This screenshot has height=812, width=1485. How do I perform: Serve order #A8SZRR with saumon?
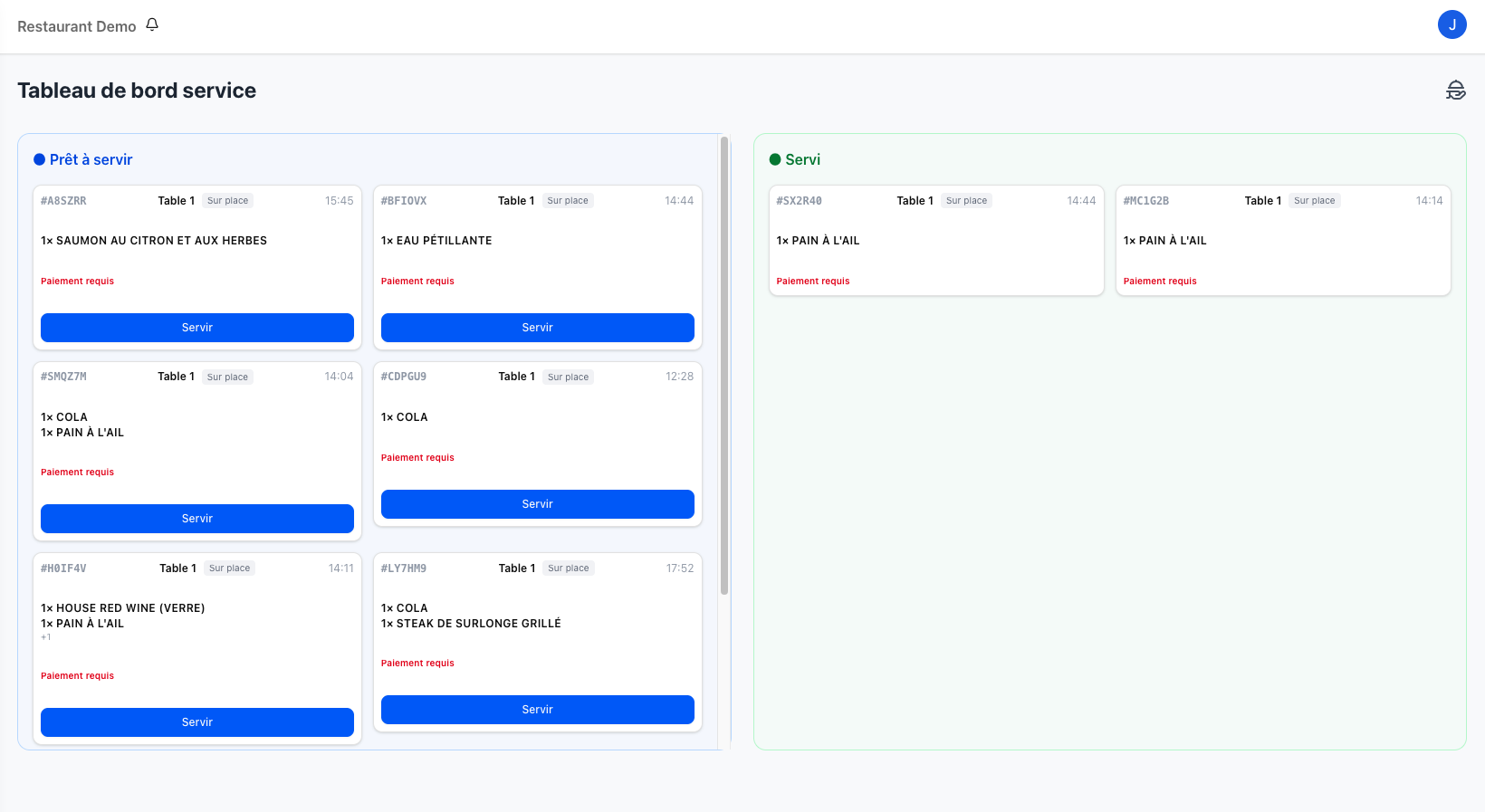[197, 328]
